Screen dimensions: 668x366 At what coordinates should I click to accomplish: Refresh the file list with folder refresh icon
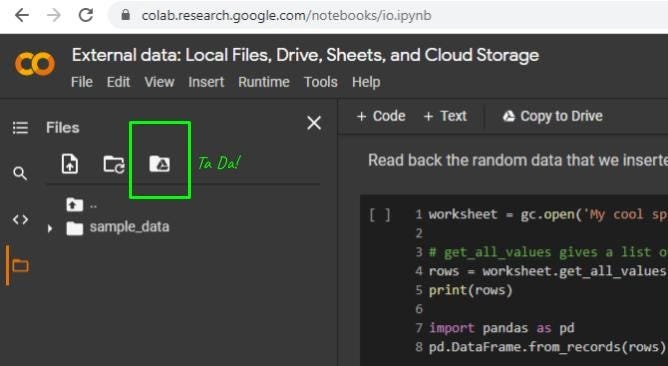pyautogui.click(x=114, y=164)
